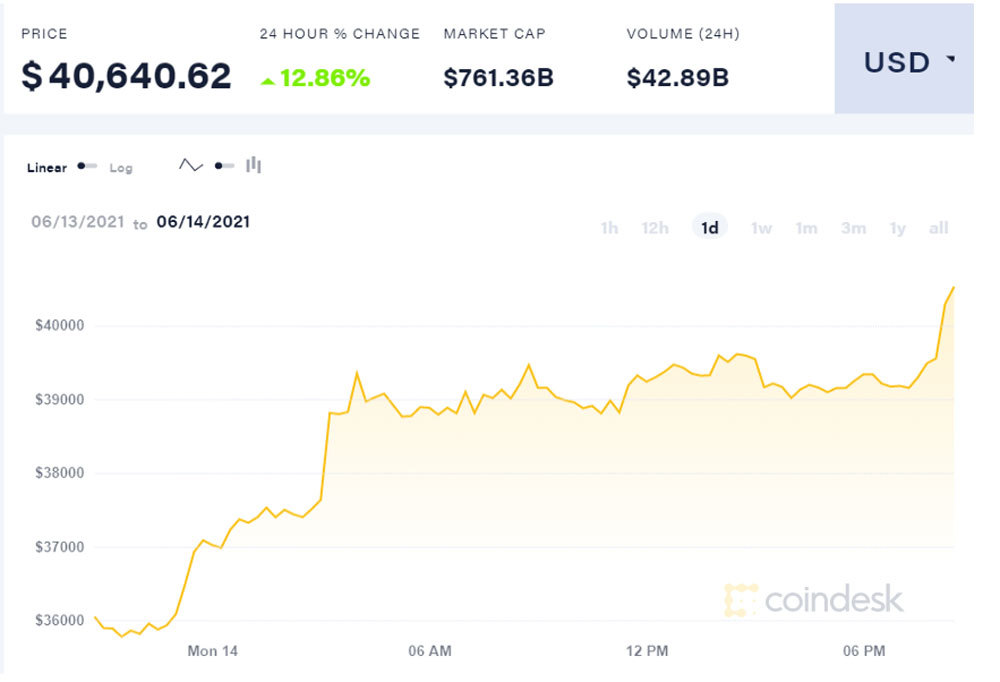1000x682 pixels.
Task: Toggle the Linear/Log scale switch
Action: [87, 166]
